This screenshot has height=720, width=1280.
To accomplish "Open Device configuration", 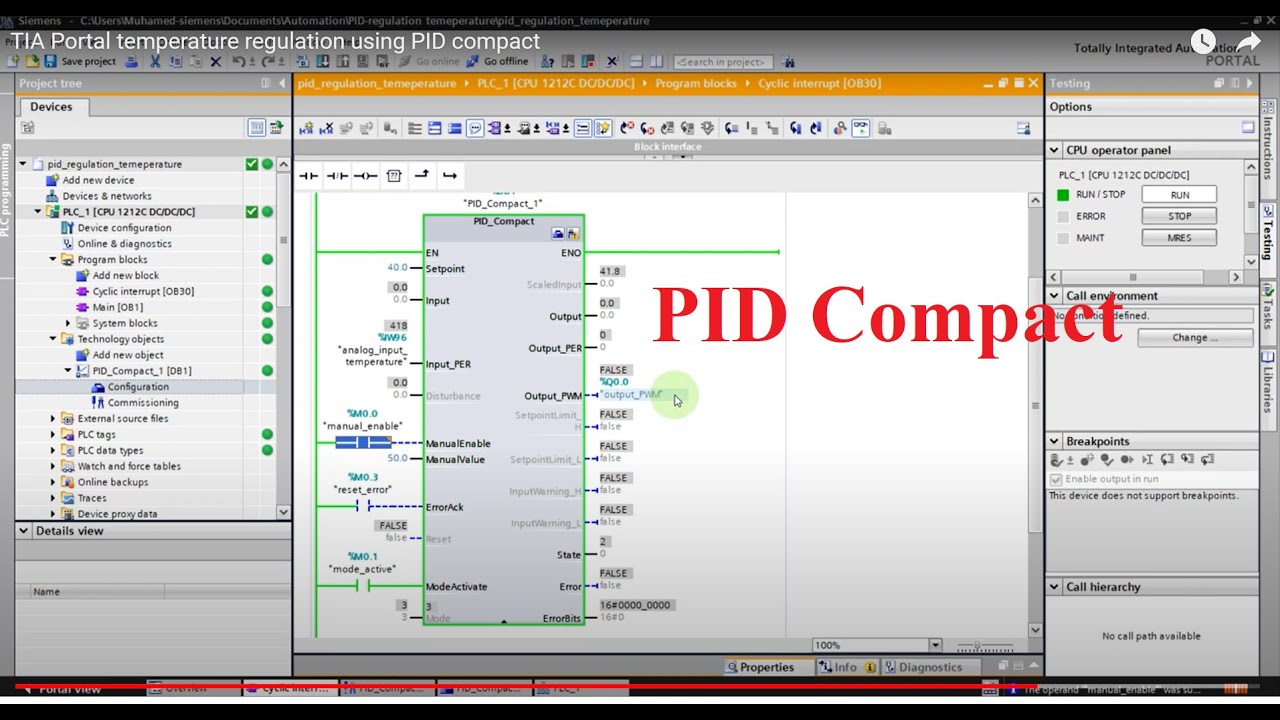I will point(124,228).
